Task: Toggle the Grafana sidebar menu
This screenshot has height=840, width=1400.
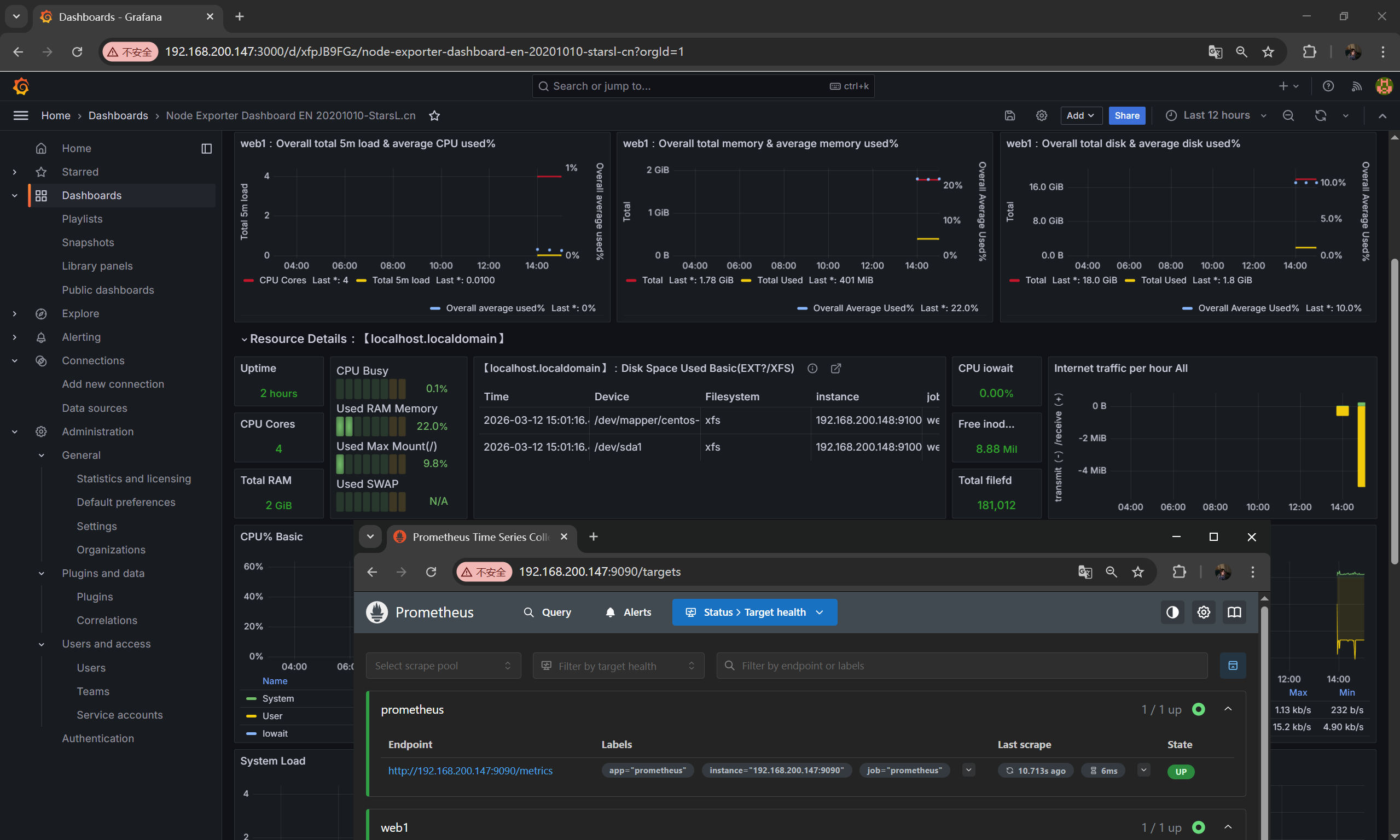Action: coord(20,115)
